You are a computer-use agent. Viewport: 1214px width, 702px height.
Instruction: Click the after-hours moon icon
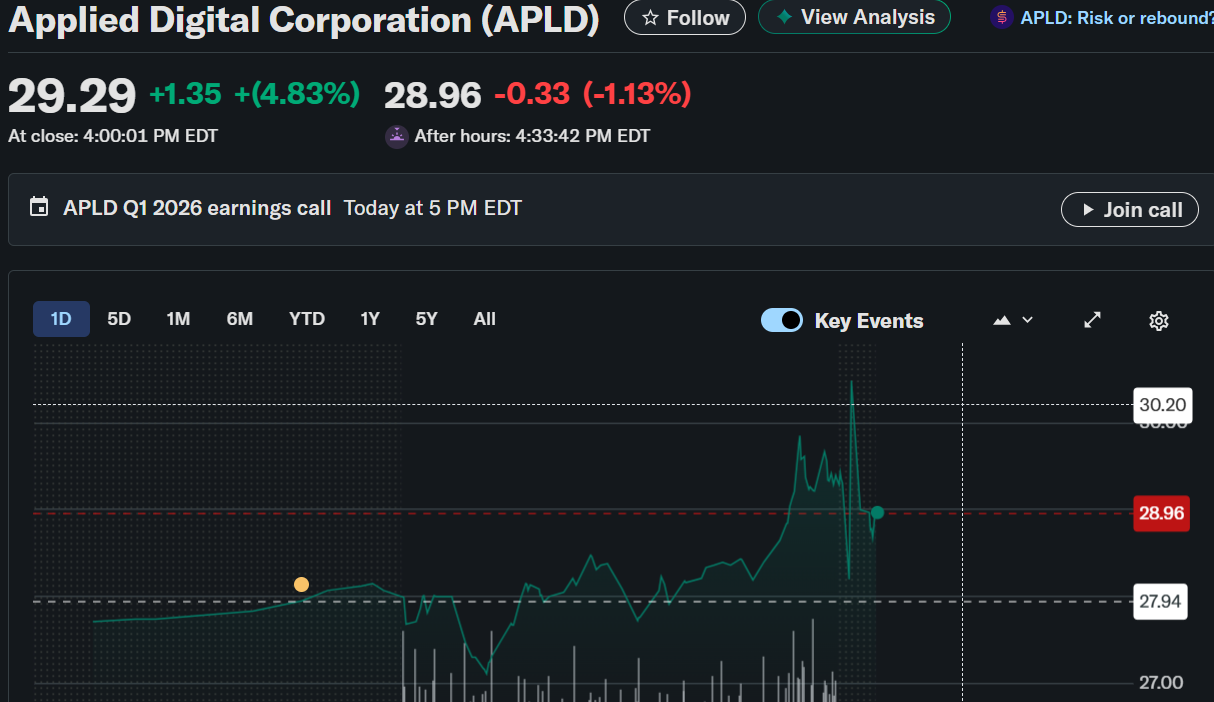tap(397, 137)
